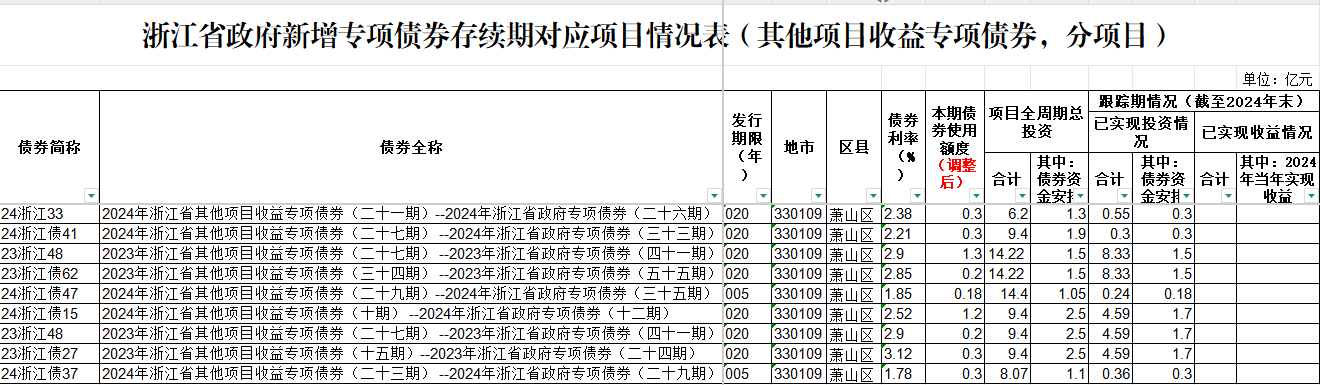Open 合计 filter under 项目全周期总投资
The image size is (1320, 385).
coord(1022,196)
